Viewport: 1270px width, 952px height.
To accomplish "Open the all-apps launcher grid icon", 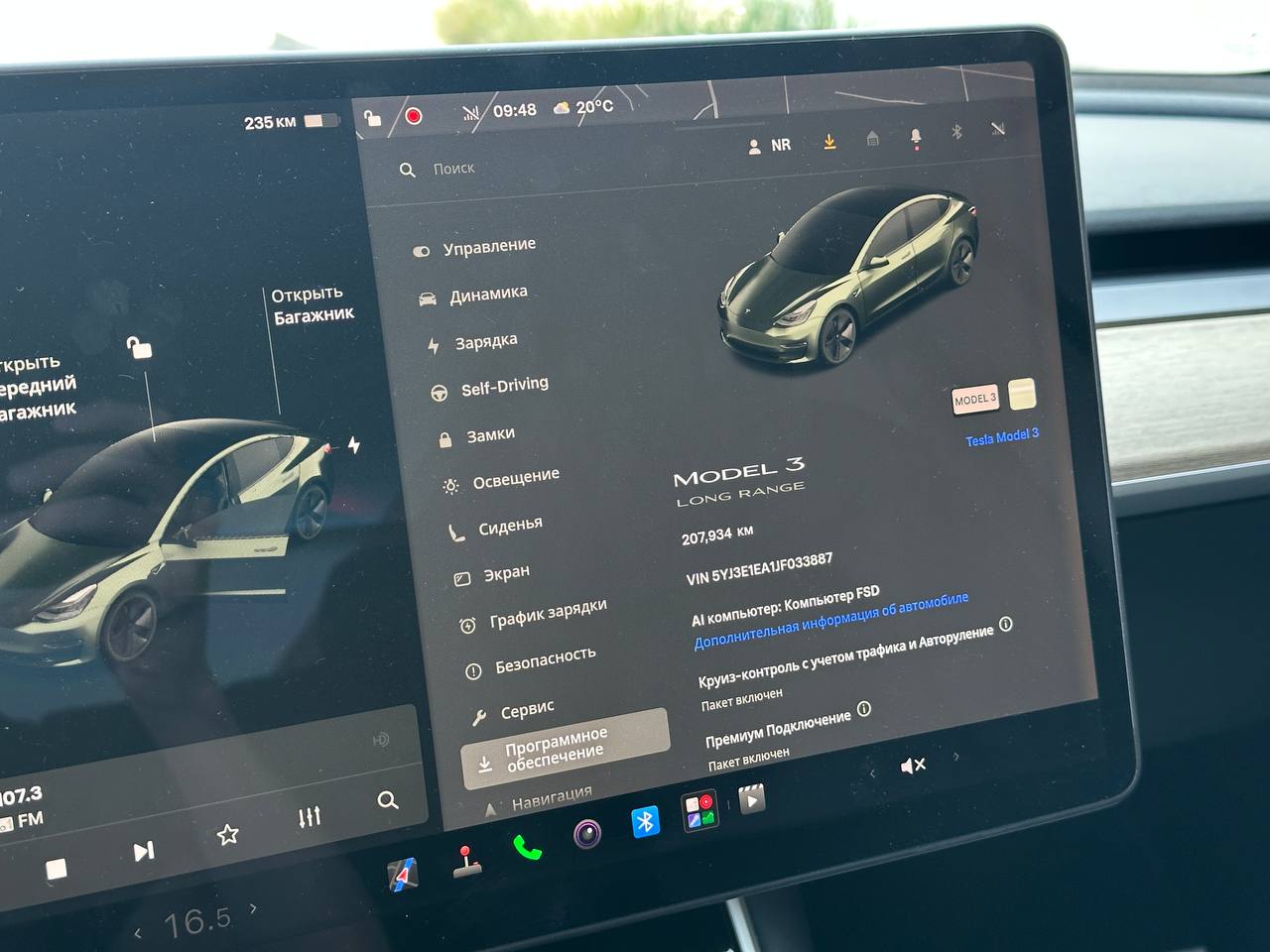I will tap(700, 811).
